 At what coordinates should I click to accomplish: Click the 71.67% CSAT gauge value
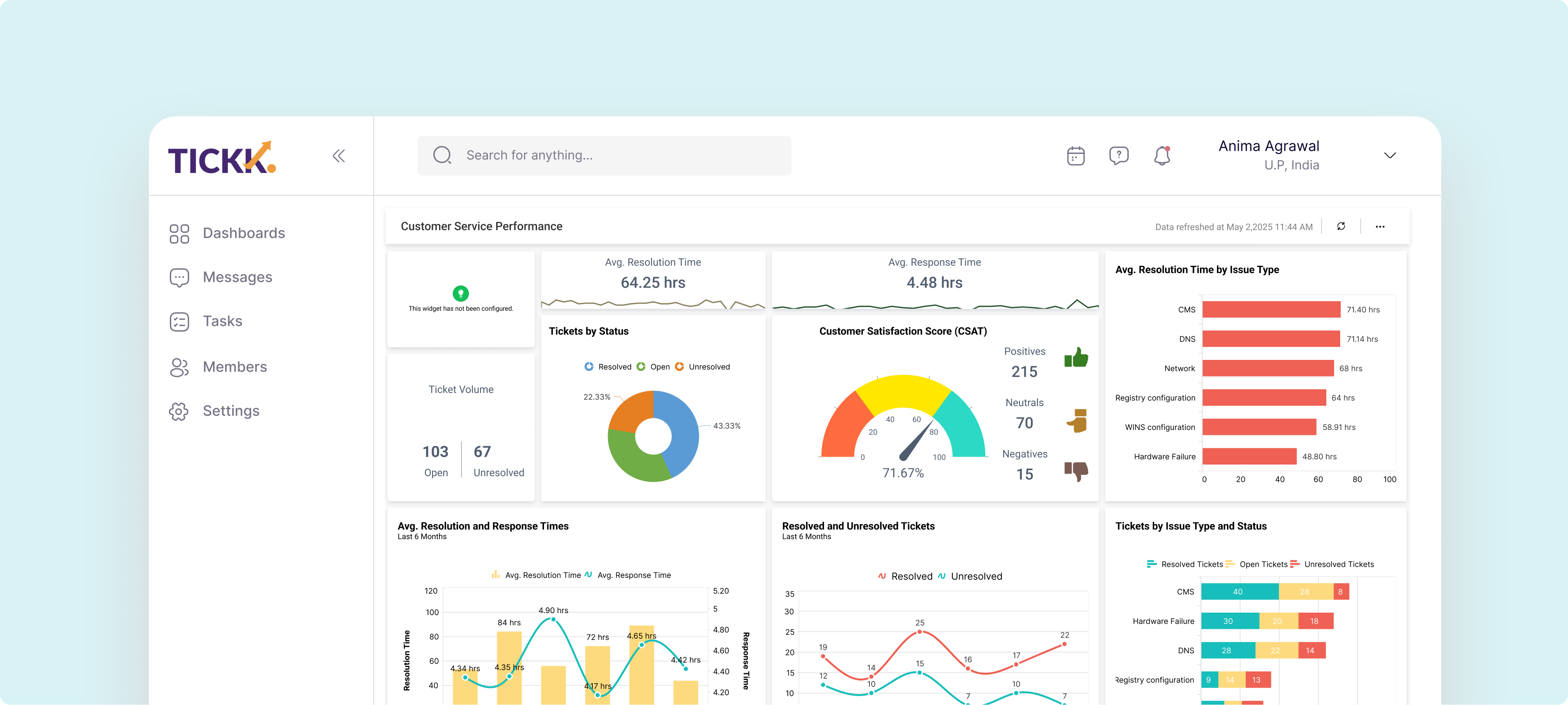point(903,473)
